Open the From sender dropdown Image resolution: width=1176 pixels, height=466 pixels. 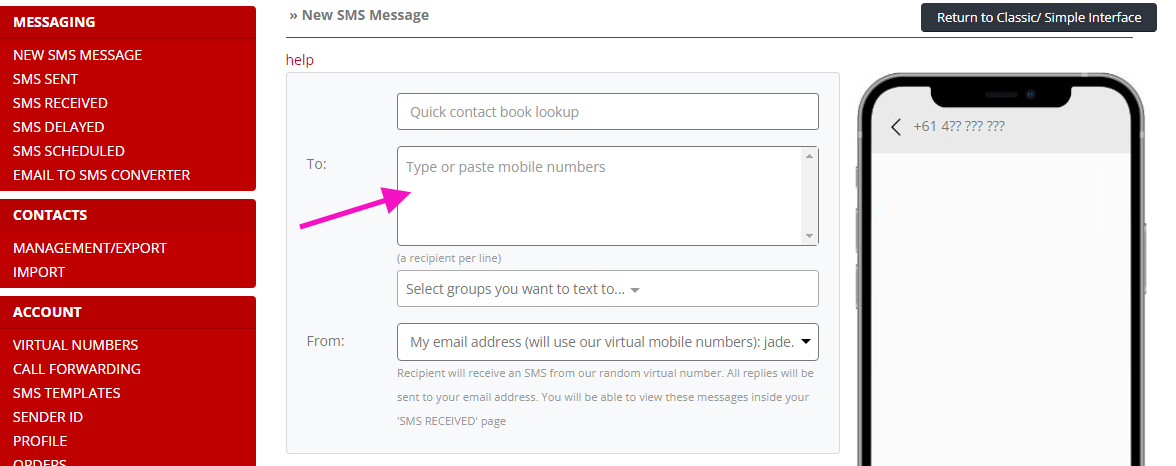pos(608,342)
